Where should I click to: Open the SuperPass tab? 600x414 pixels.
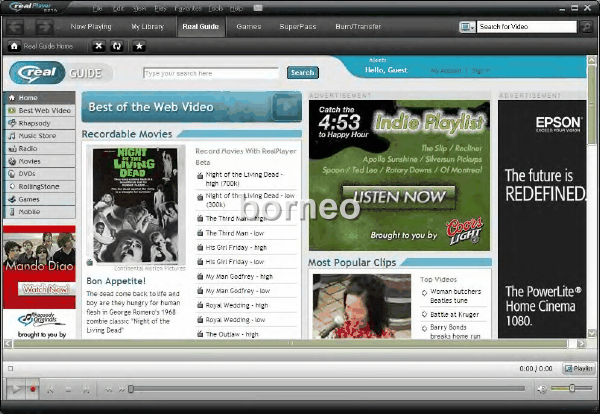click(298, 26)
